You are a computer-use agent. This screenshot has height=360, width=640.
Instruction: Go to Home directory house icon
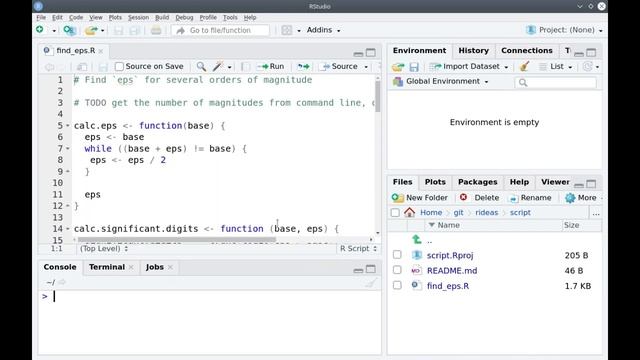pyautogui.click(x=409, y=212)
